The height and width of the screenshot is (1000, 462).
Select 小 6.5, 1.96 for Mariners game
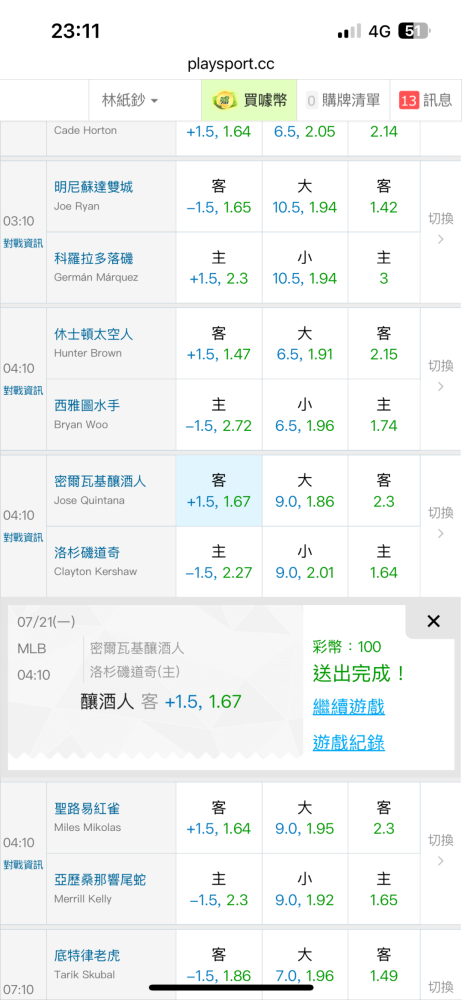tap(304, 415)
